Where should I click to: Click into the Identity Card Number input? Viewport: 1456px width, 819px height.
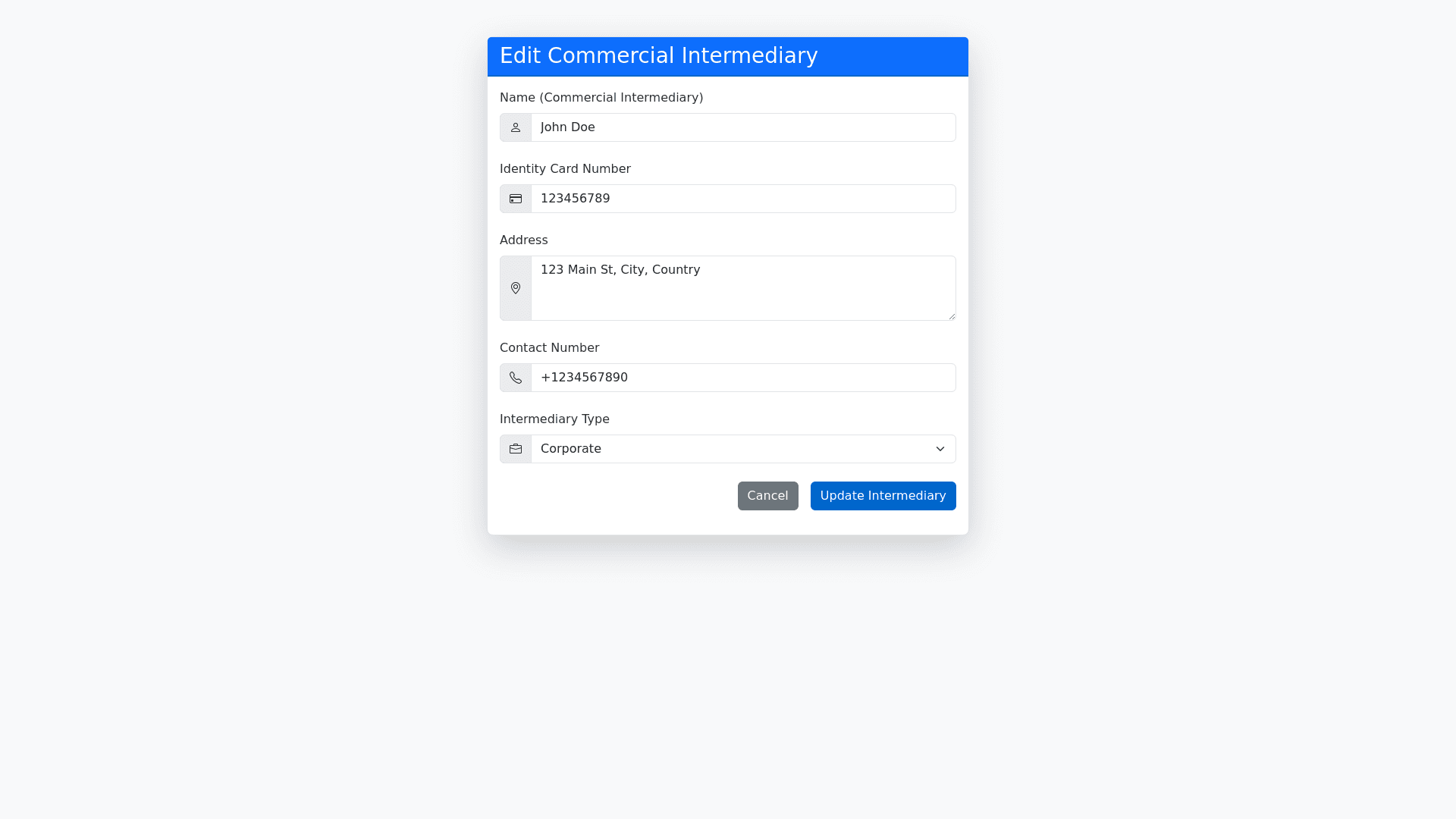[743, 199]
